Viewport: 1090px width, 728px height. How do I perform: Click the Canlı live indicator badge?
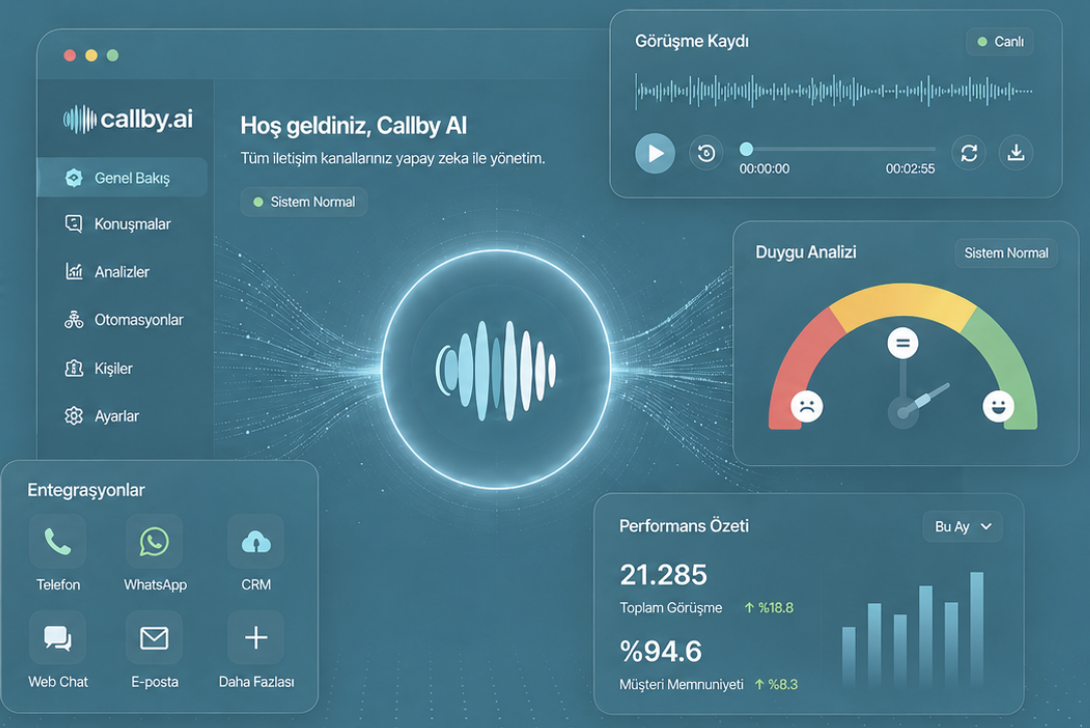(x=1000, y=42)
